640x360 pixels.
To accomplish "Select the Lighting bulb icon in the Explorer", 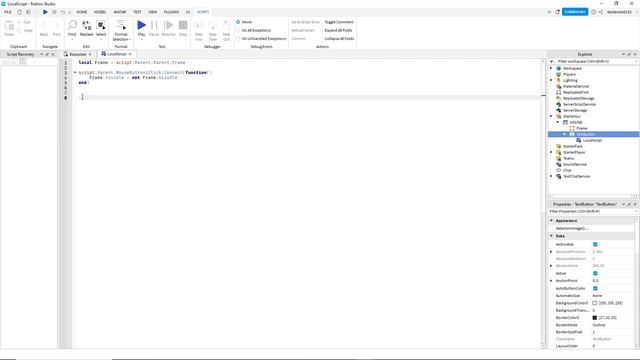I will (x=558, y=80).
